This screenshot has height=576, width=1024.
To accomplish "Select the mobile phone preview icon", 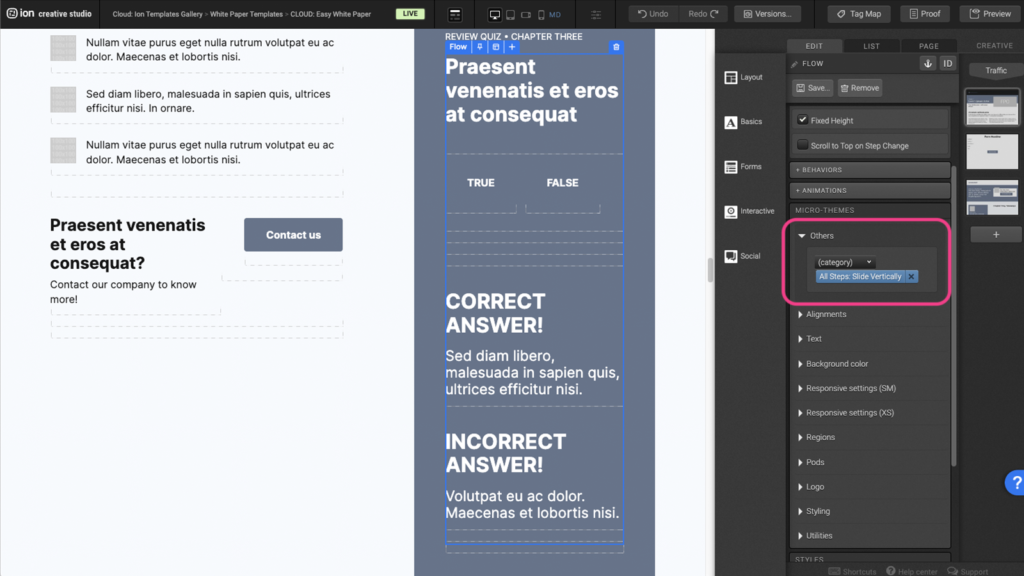I will tap(541, 15).
